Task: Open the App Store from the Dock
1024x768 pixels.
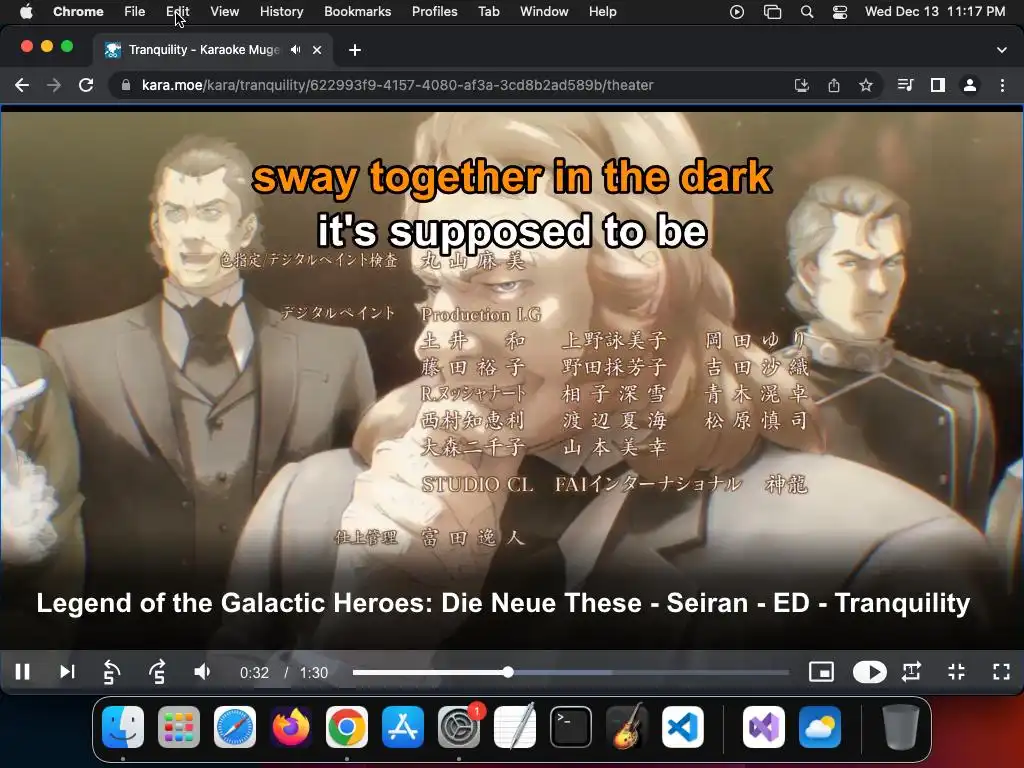Action: coord(403,727)
